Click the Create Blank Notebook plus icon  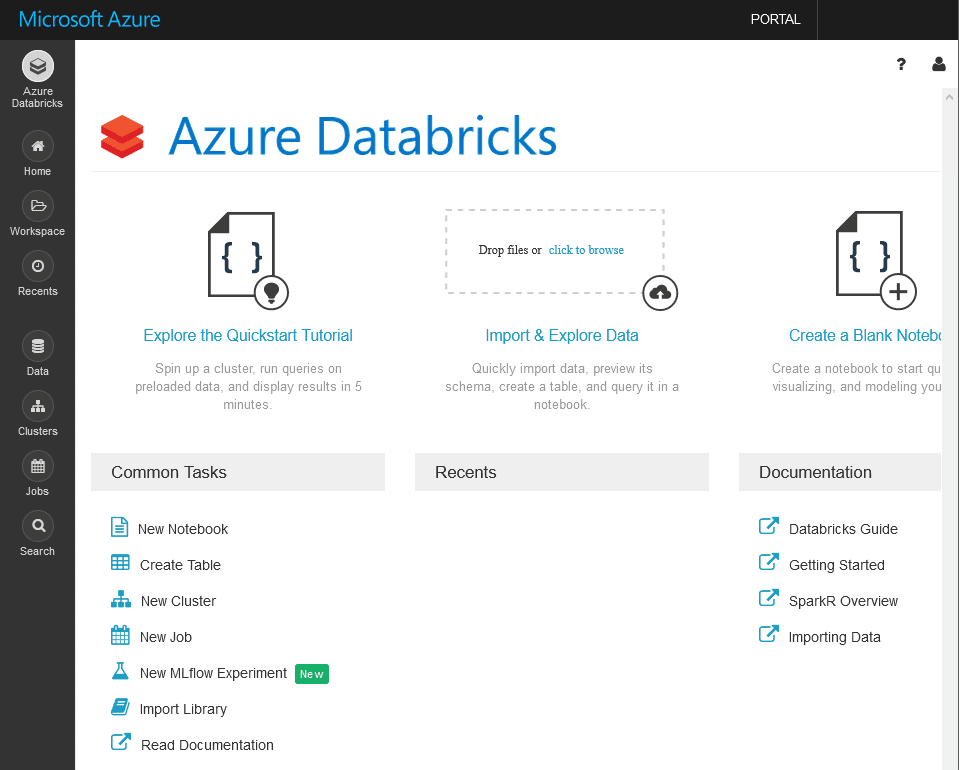898,292
